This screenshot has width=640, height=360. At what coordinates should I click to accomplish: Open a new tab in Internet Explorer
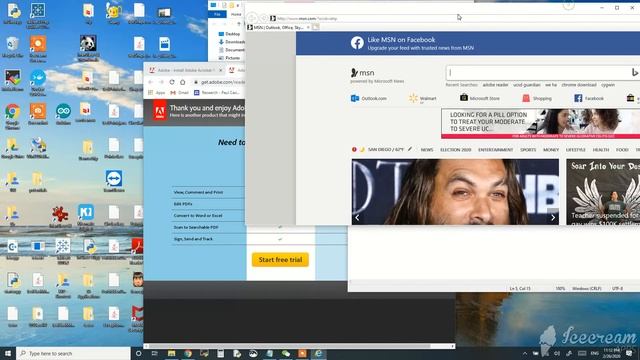point(316,27)
